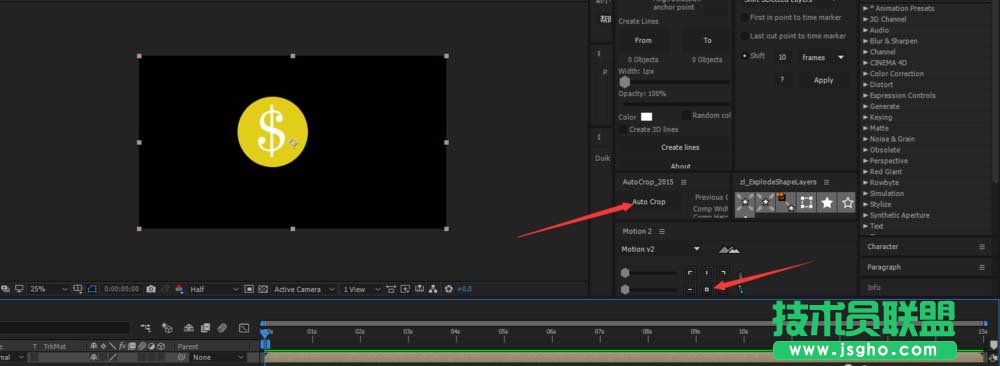Open the Motion 2 panel menu
This screenshot has height=366, width=1000.
point(662,231)
